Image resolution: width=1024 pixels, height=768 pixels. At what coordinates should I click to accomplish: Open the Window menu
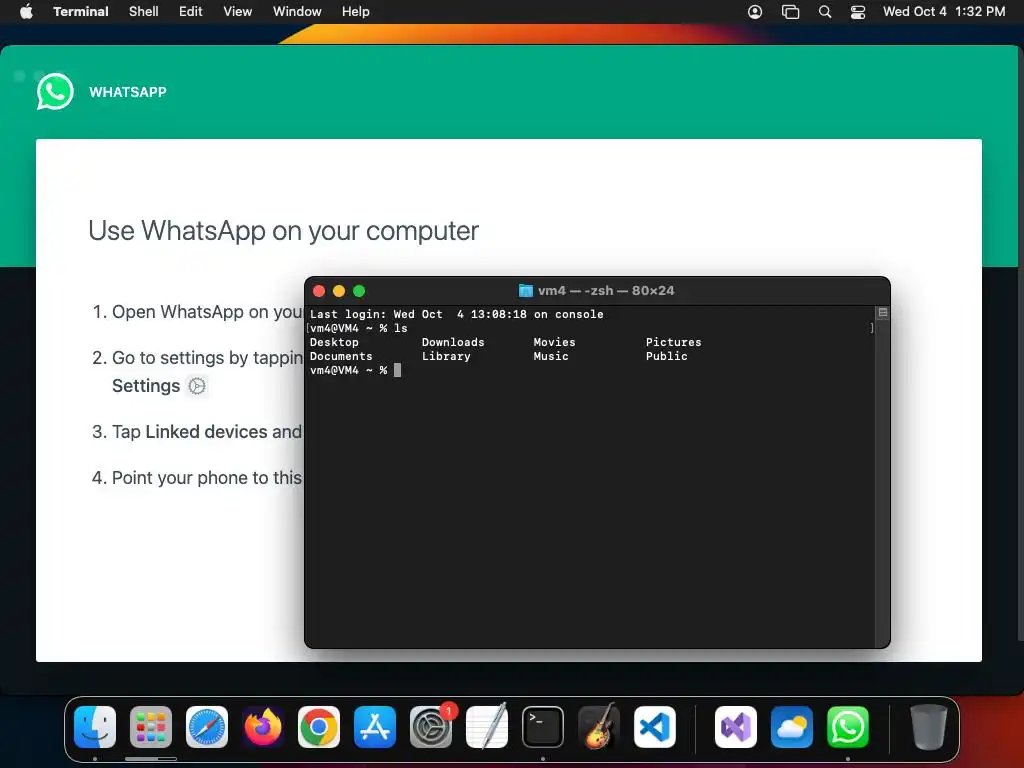pos(297,11)
